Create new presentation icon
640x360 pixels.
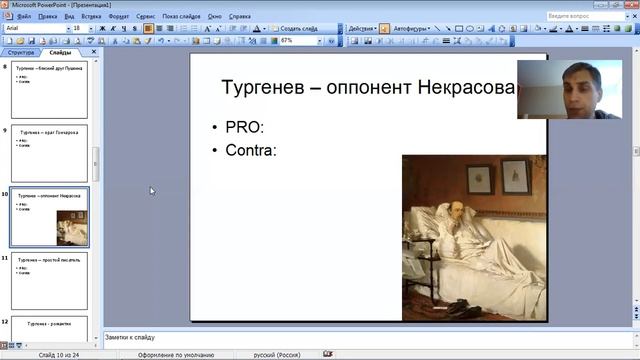point(9,41)
